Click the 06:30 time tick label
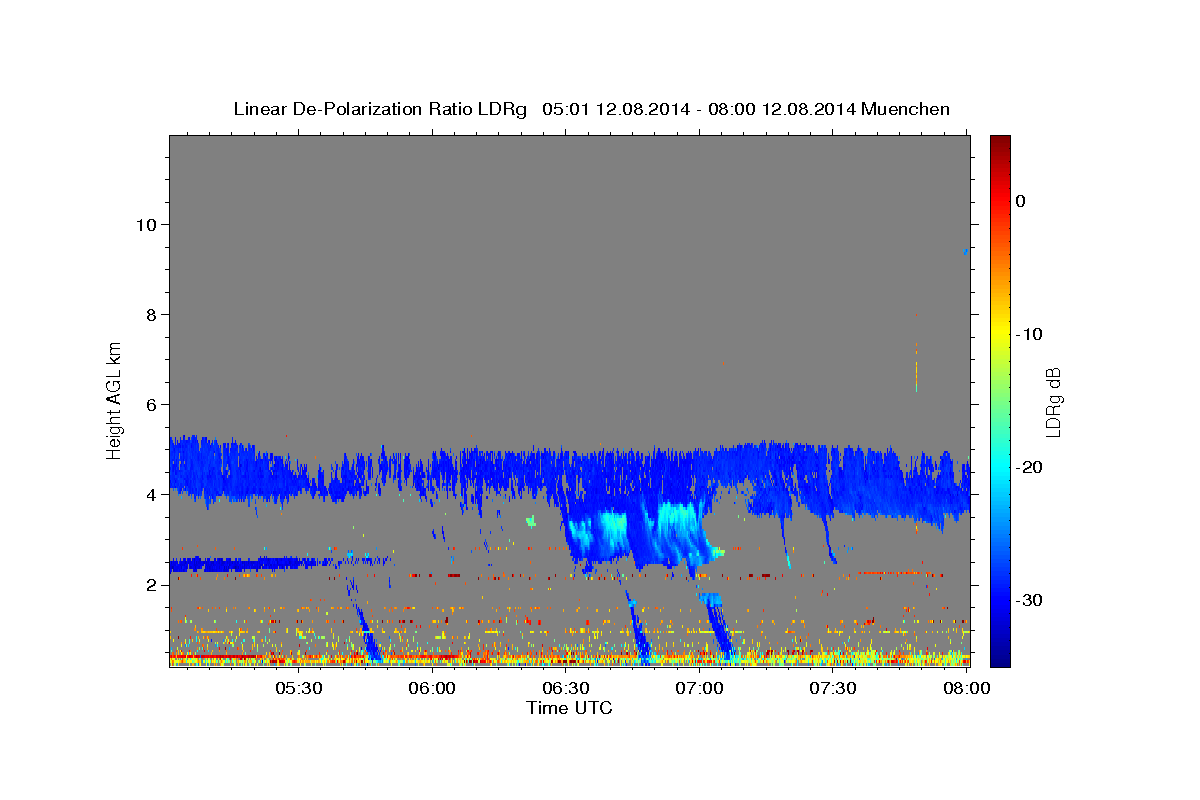The width and height of the screenshot is (1200, 800). (x=565, y=688)
